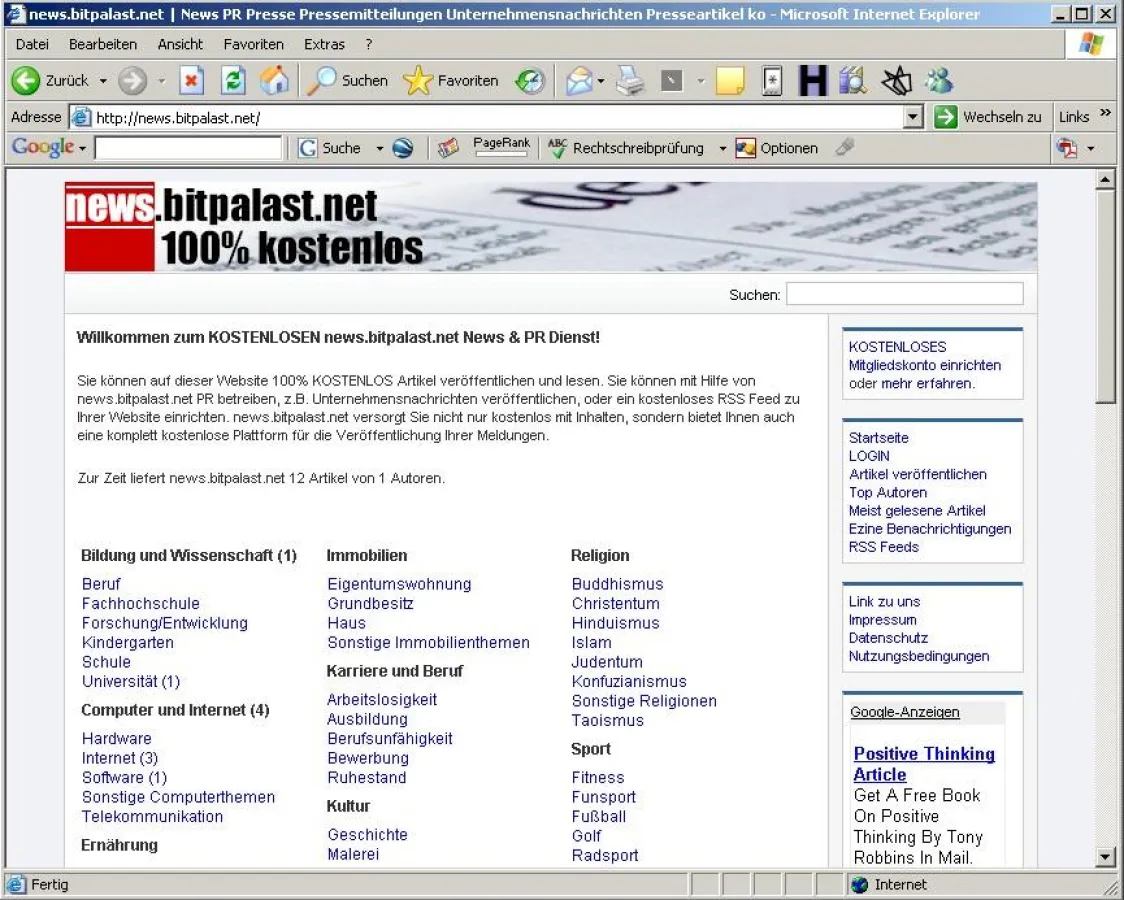Viewport: 1124px width, 900px height.
Task: Open the browser Home page icon
Action: click(272, 81)
